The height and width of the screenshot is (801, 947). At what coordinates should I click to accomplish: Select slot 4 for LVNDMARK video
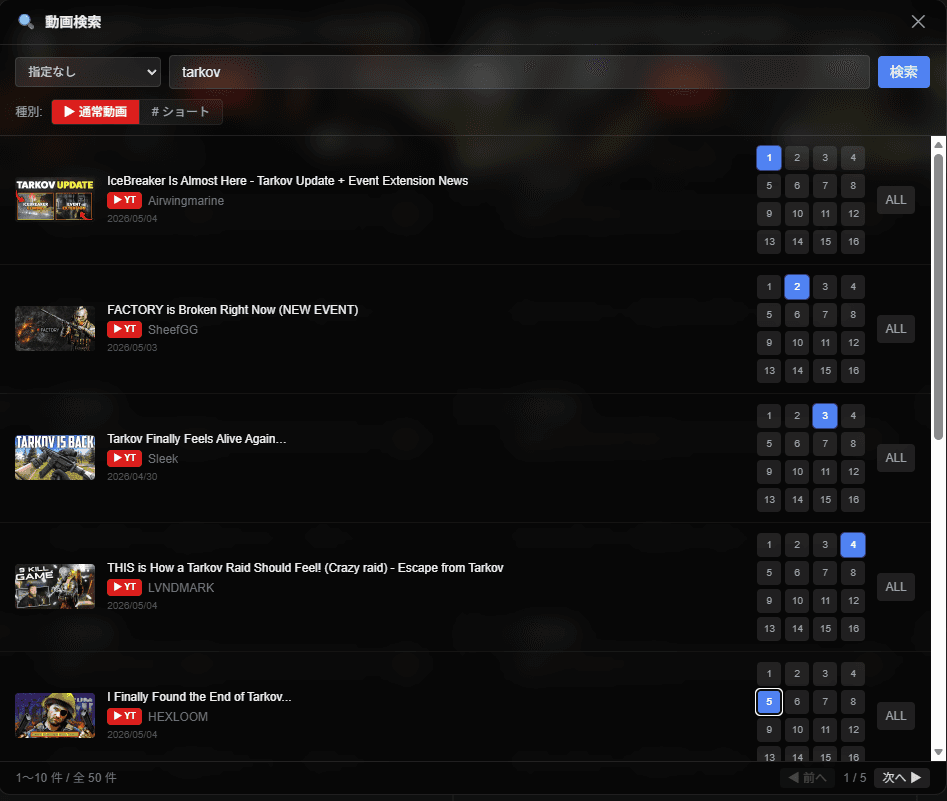853,544
